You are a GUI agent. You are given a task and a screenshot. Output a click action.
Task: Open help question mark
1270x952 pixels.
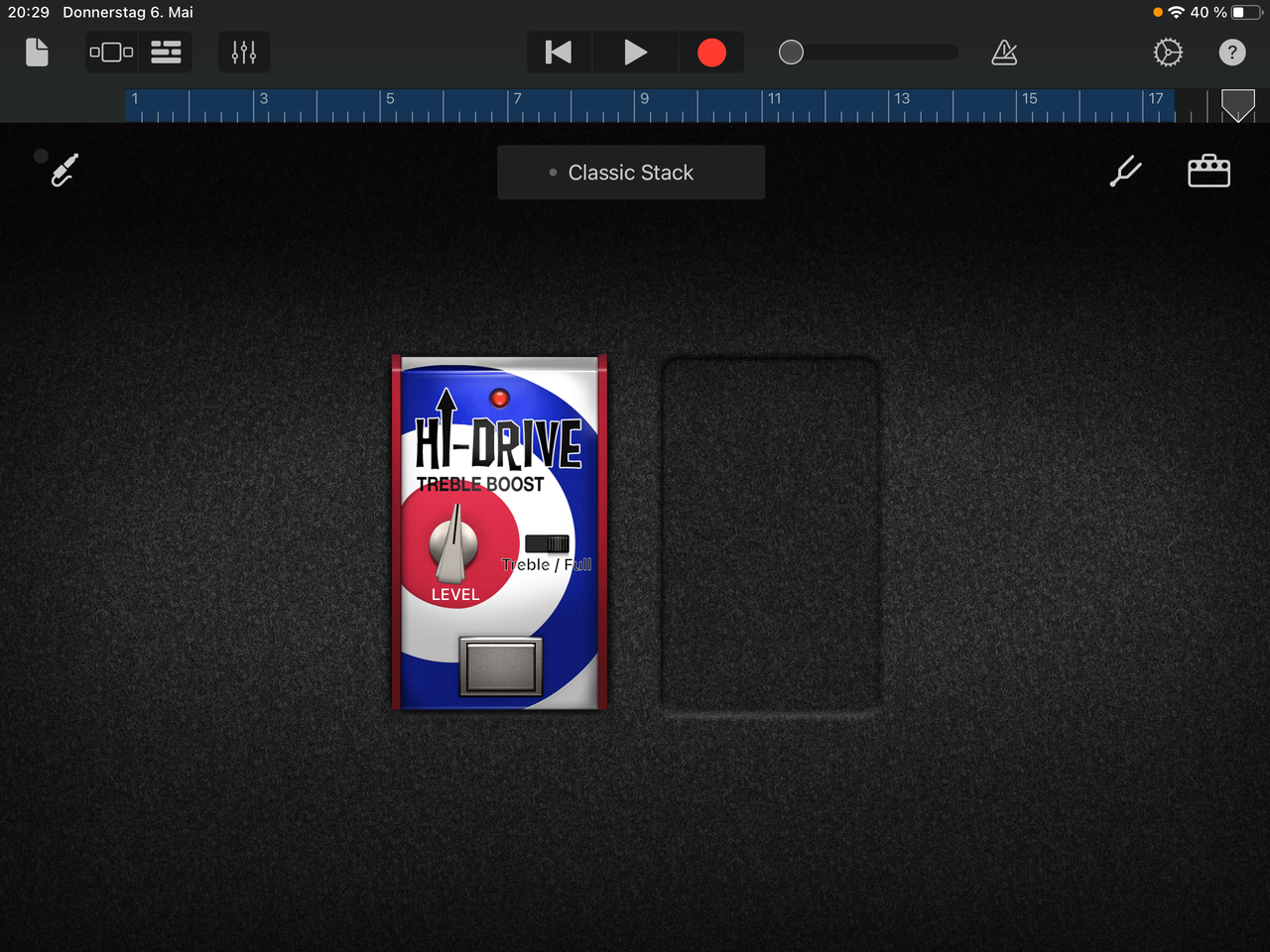[x=1232, y=53]
